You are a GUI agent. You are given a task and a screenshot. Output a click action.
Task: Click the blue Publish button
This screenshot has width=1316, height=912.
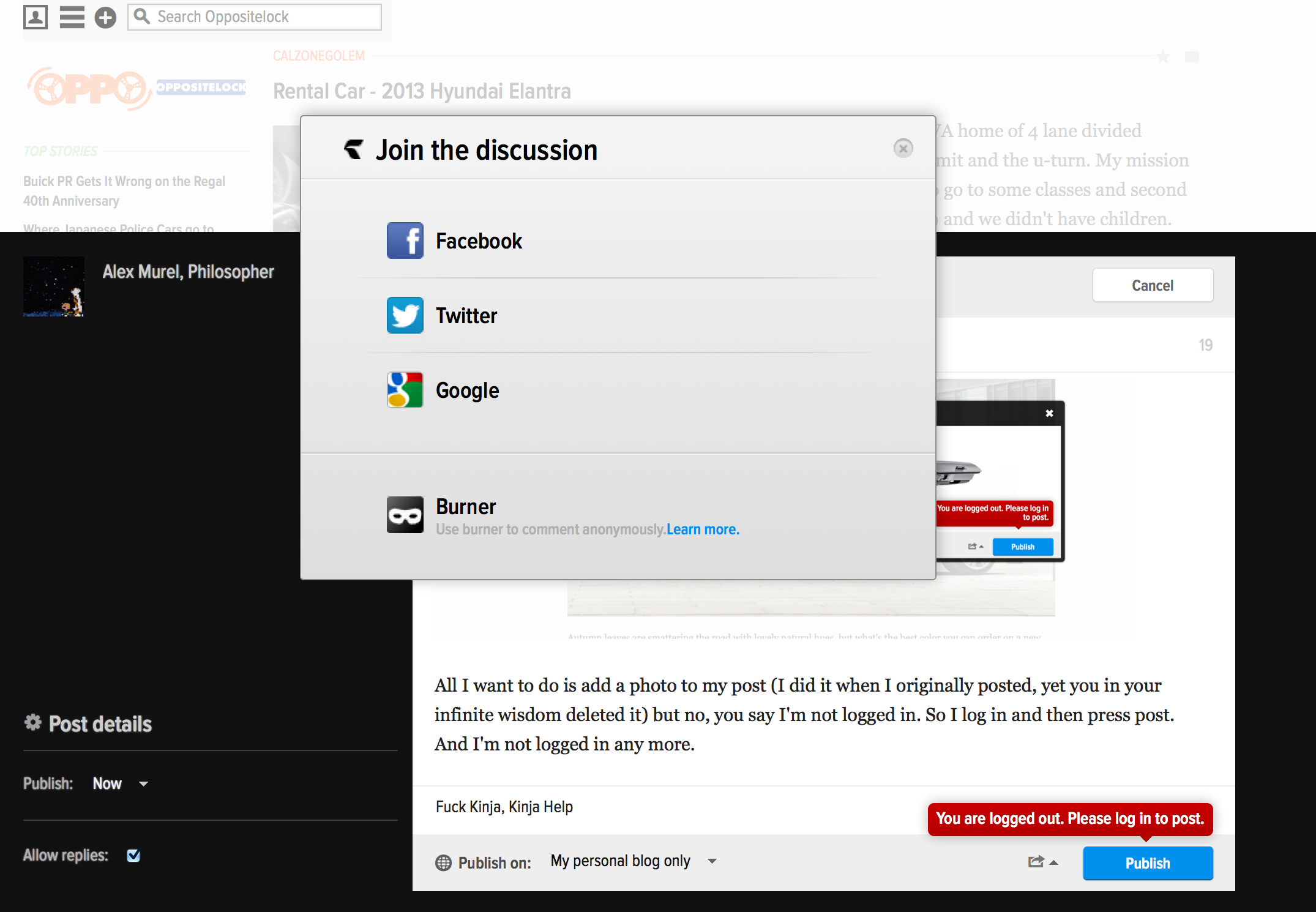click(x=1148, y=863)
